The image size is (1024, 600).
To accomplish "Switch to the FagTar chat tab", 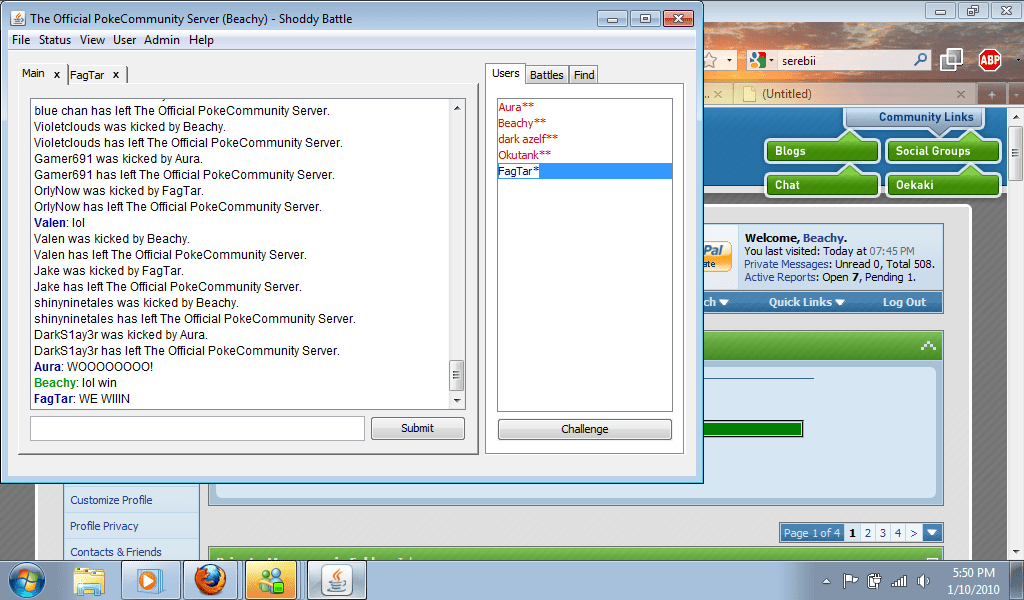I will tap(87, 75).
